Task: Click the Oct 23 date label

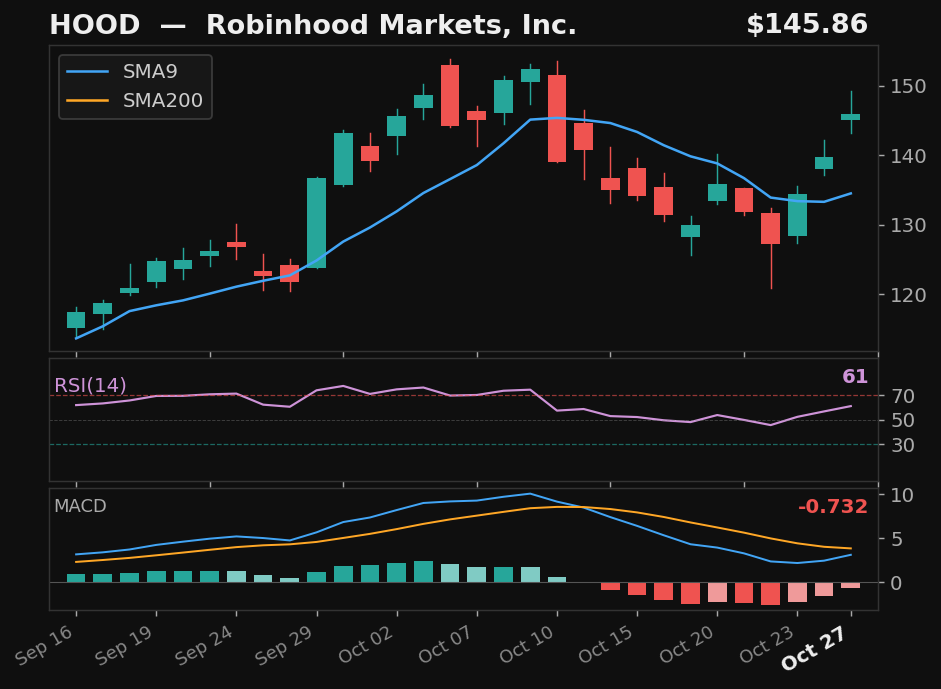Action: pyautogui.click(x=768, y=644)
